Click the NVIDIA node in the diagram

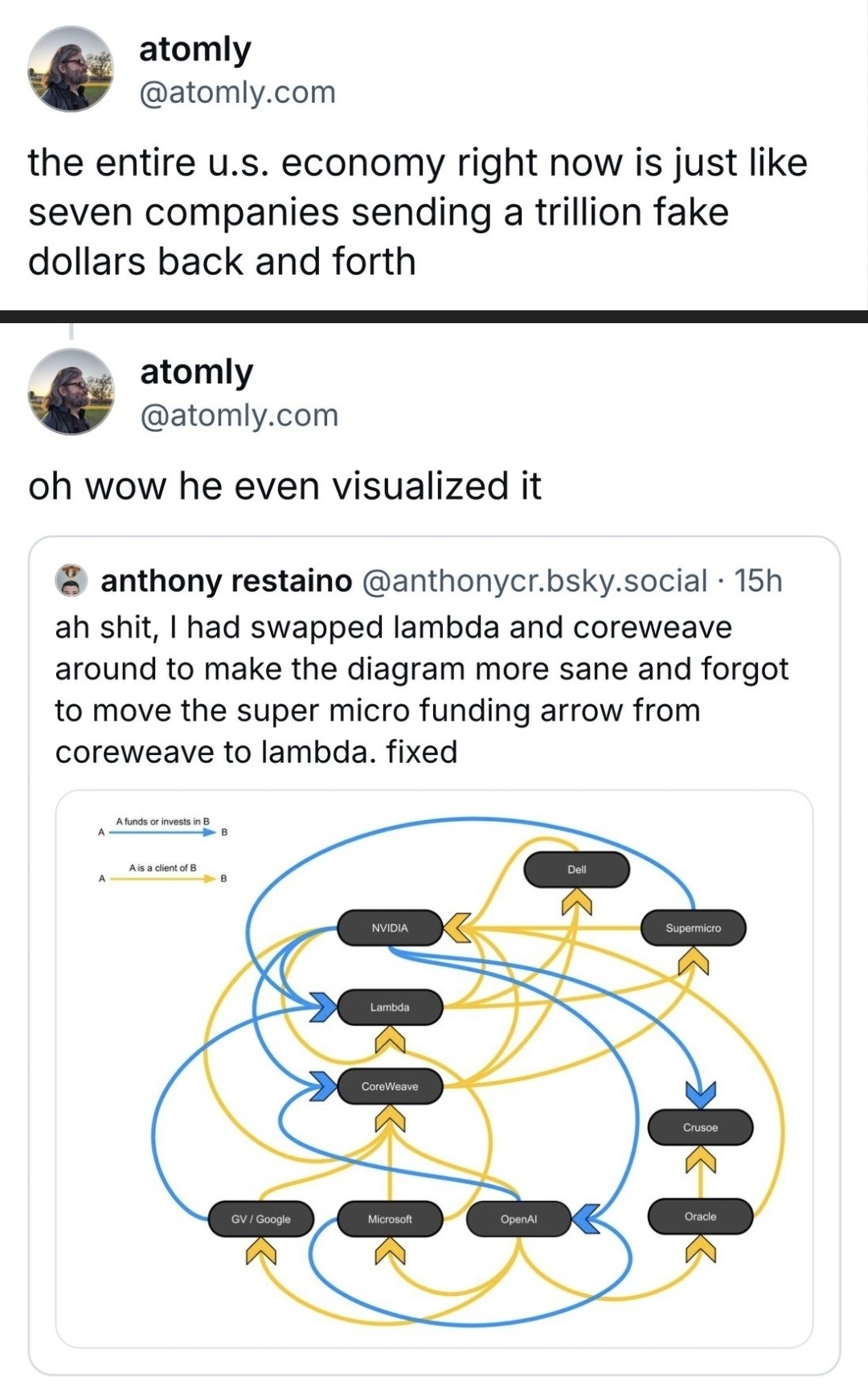coord(390,928)
